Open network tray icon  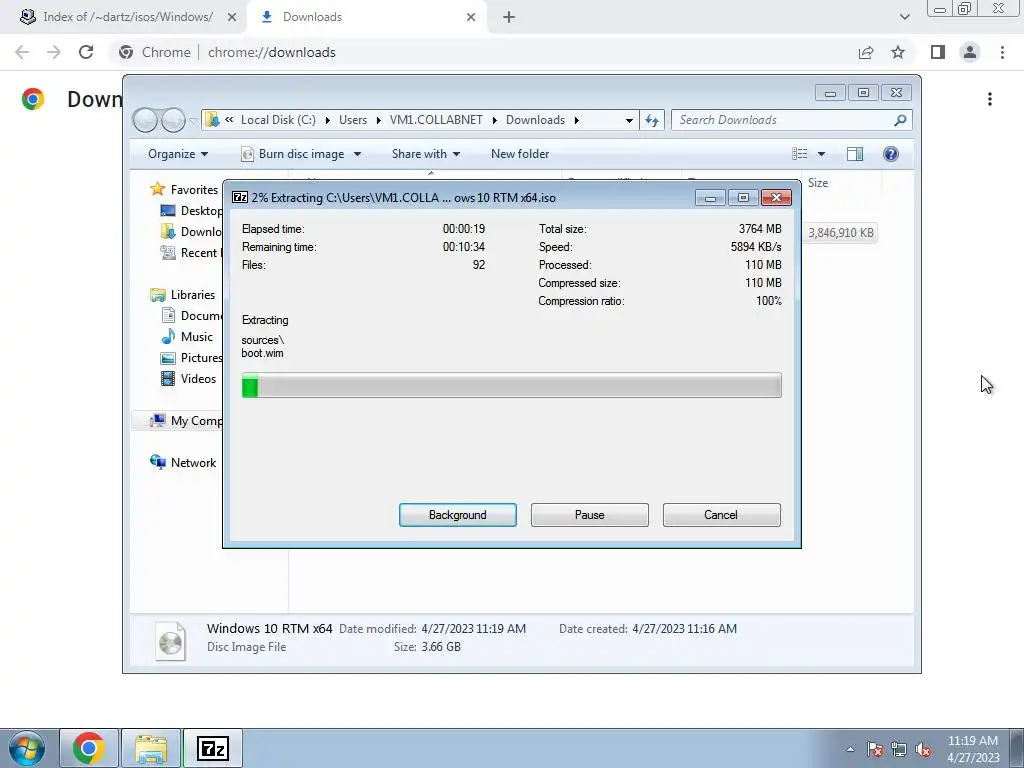(x=899, y=750)
